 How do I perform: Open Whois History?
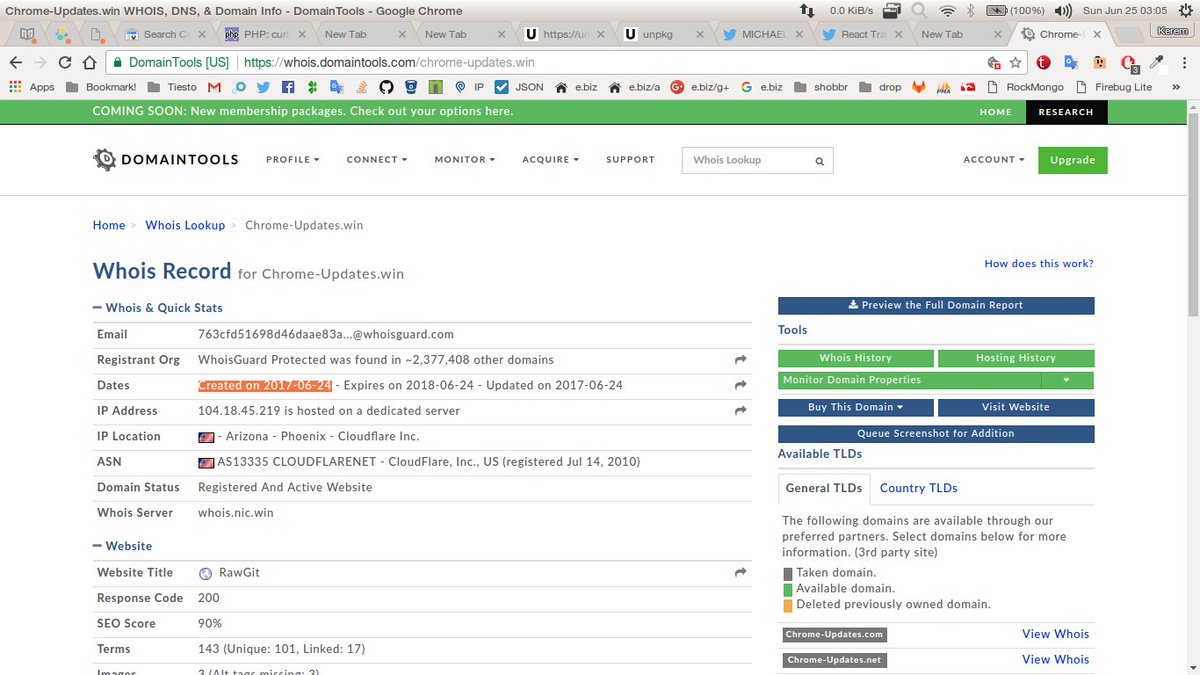coord(856,358)
